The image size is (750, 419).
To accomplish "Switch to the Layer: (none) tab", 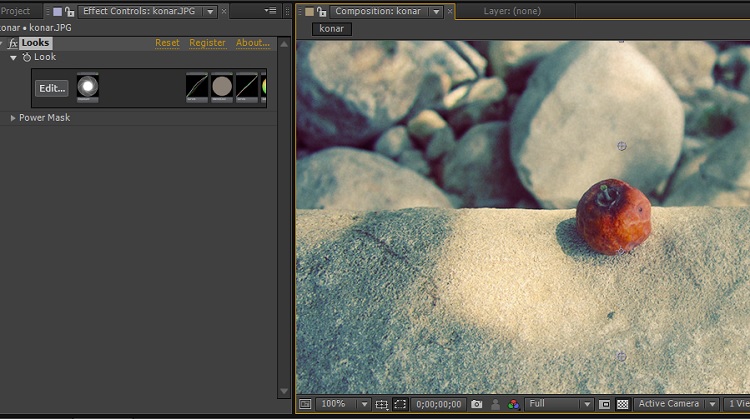I will pos(512,11).
